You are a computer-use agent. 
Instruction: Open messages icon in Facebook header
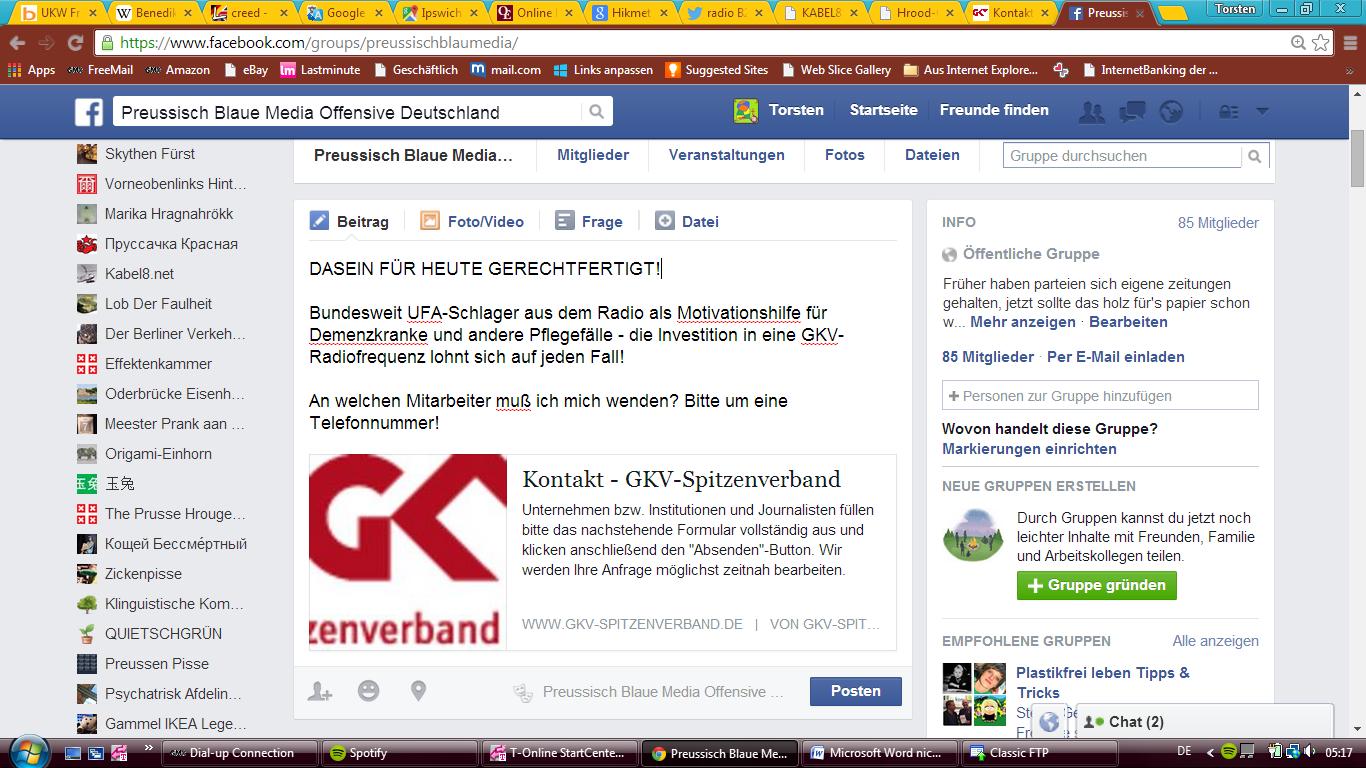1132,112
